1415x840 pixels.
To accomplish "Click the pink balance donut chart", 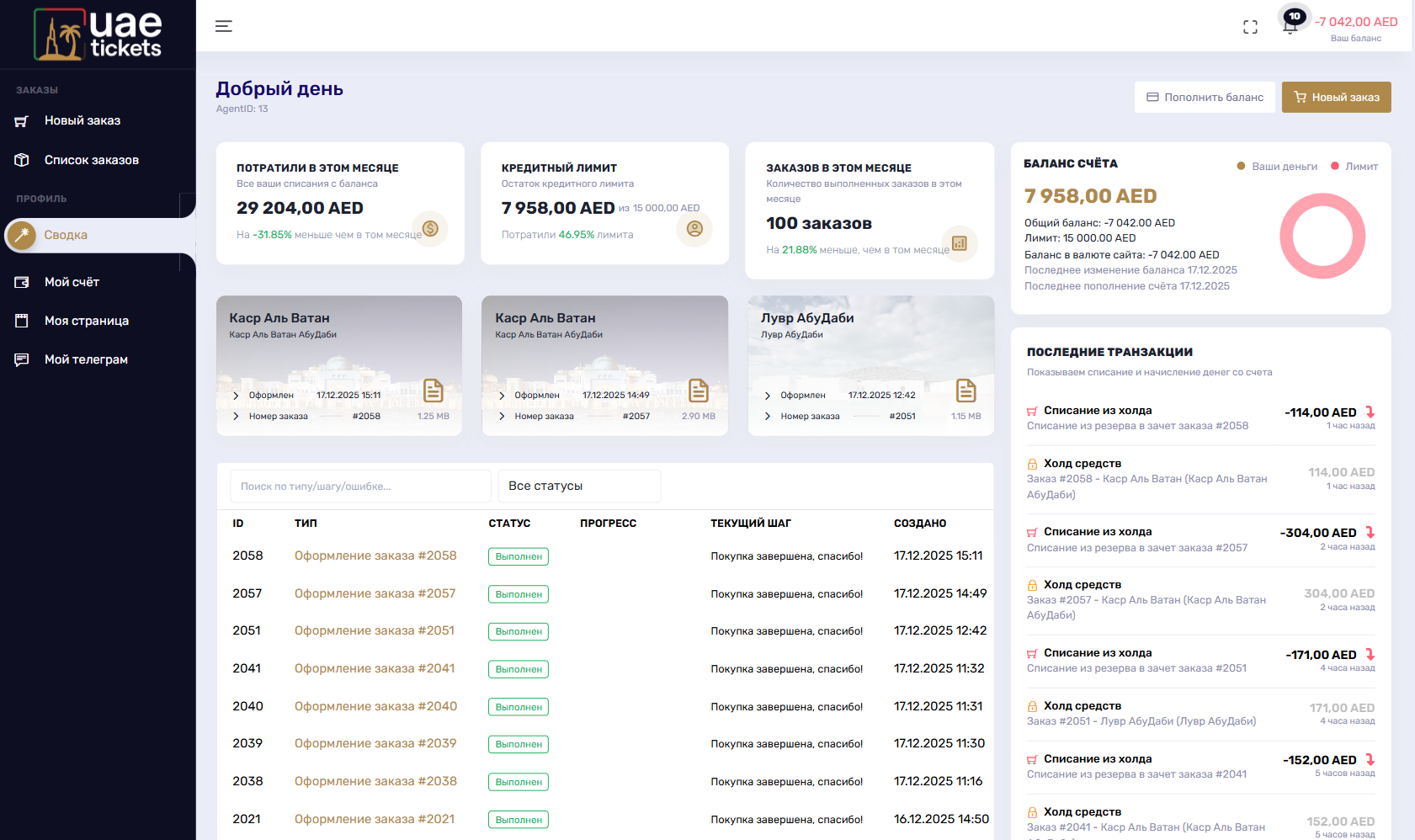I will point(1322,237).
